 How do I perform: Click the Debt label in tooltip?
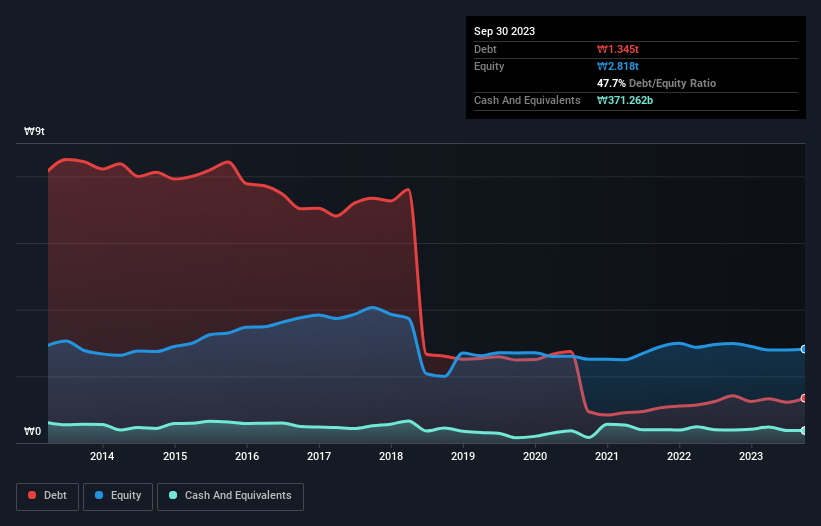point(485,49)
